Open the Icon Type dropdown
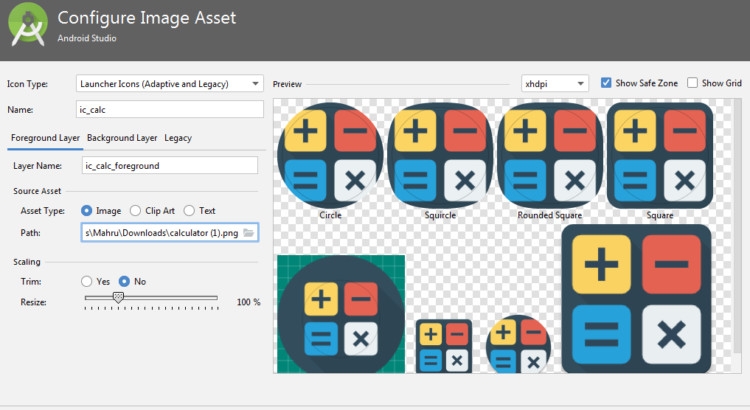This screenshot has height=410, width=750. click(169, 84)
